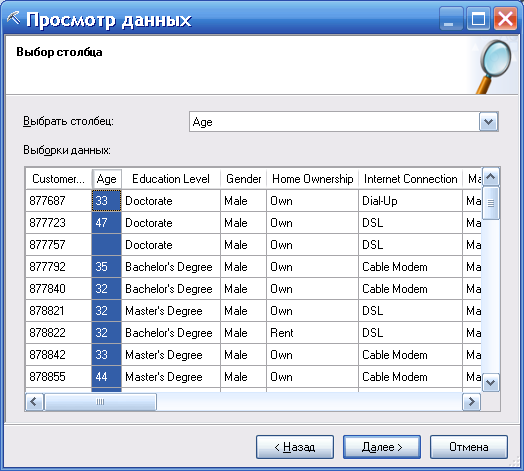The image size is (524, 471).
Task: Minimize the Просмотр данных window
Action: tap(451, 19)
